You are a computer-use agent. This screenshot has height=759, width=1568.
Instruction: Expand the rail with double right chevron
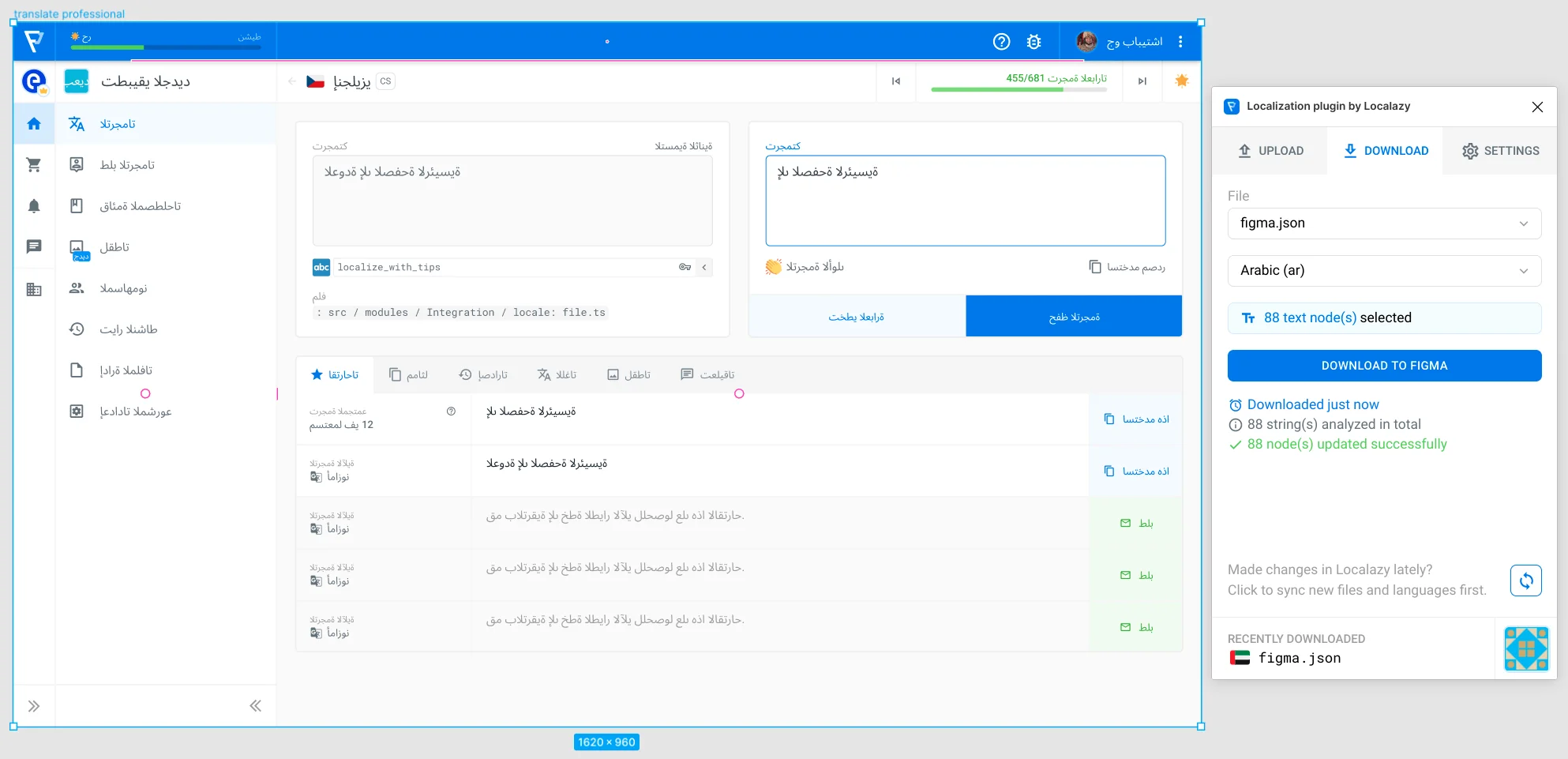pos(34,706)
